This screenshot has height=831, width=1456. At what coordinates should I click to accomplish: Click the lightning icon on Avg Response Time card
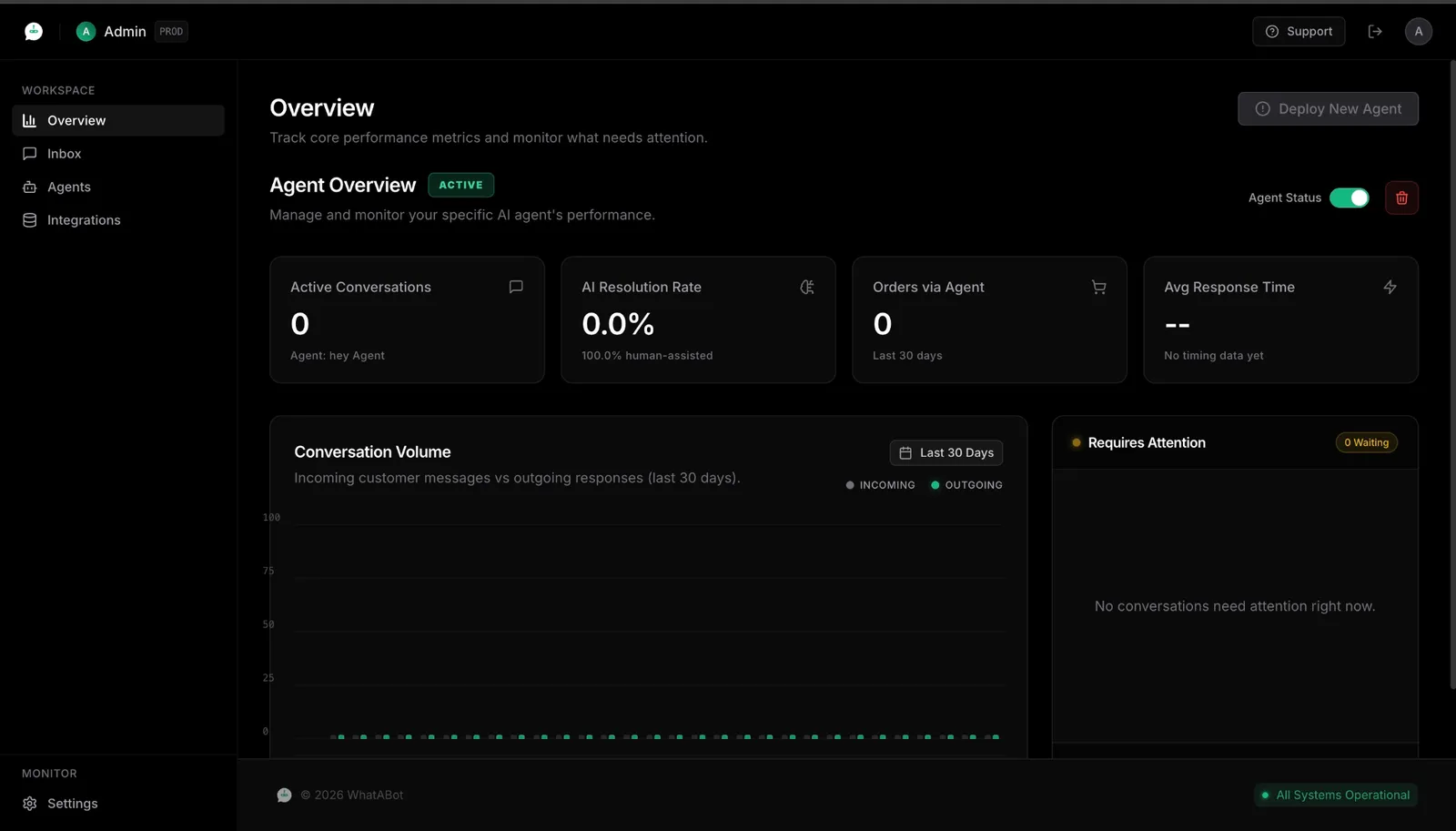[x=1390, y=287]
